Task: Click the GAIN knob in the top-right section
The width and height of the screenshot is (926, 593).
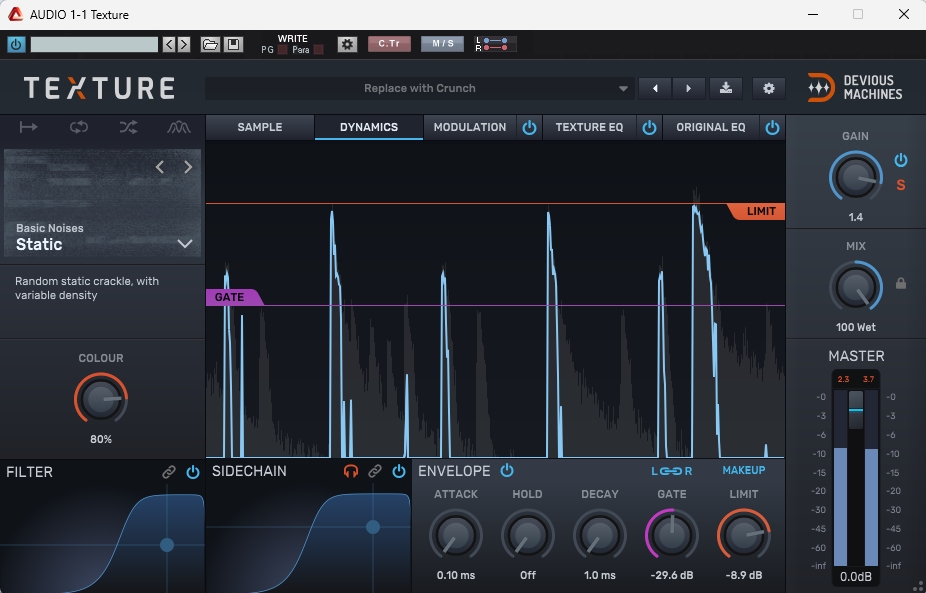Action: [856, 177]
